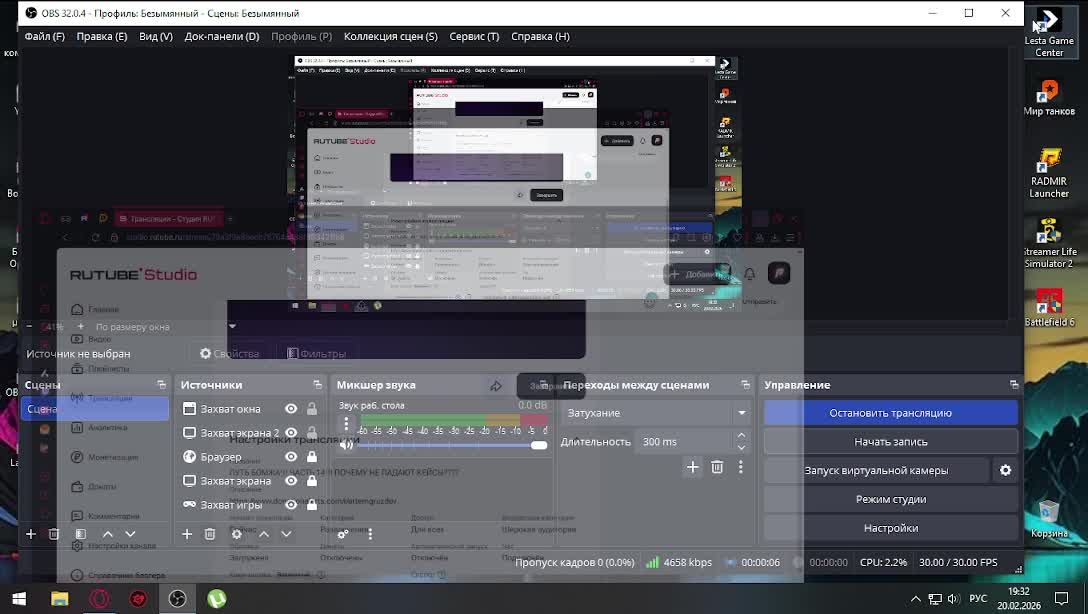
Task: Pop out the Сцены dock panel
Action: (x=162, y=384)
